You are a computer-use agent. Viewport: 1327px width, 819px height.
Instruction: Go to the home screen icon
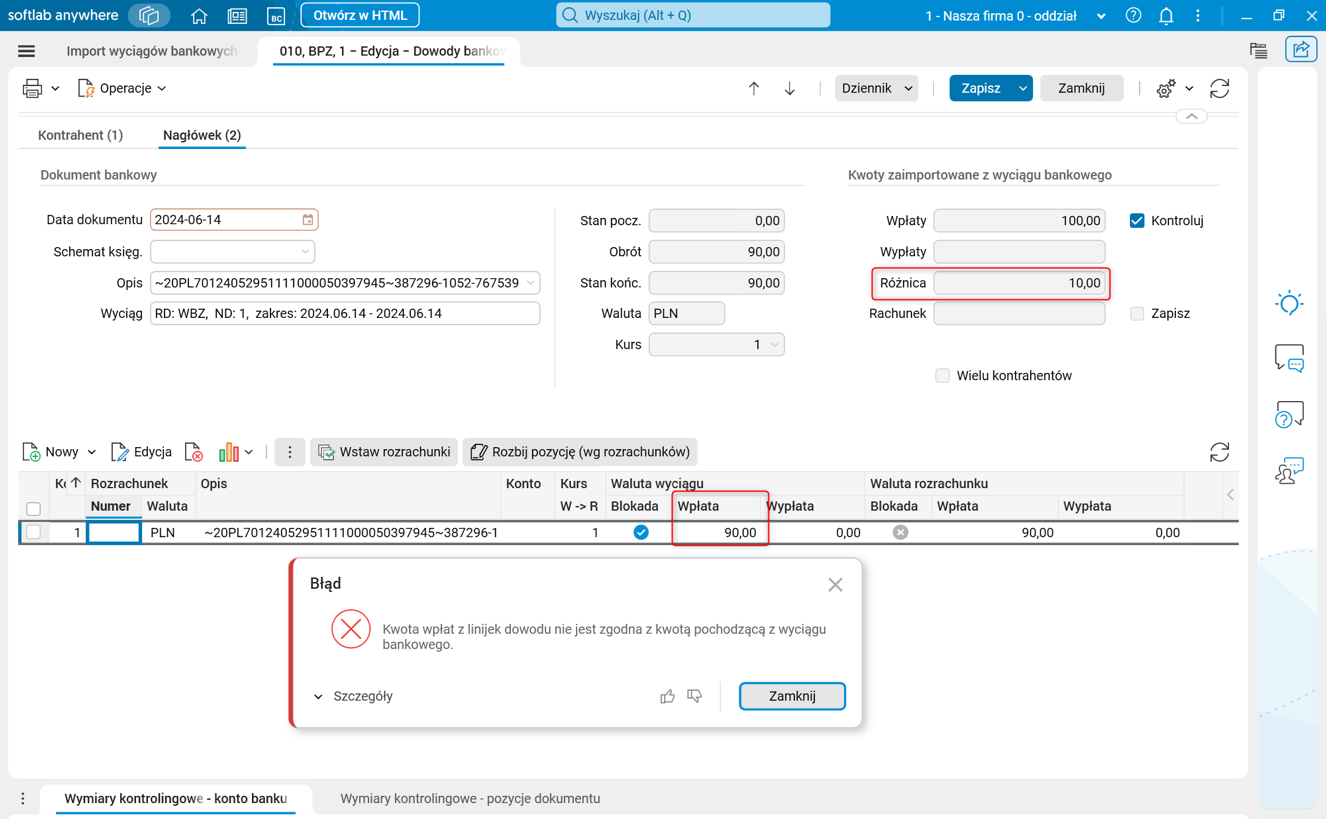click(x=199, y=16)
